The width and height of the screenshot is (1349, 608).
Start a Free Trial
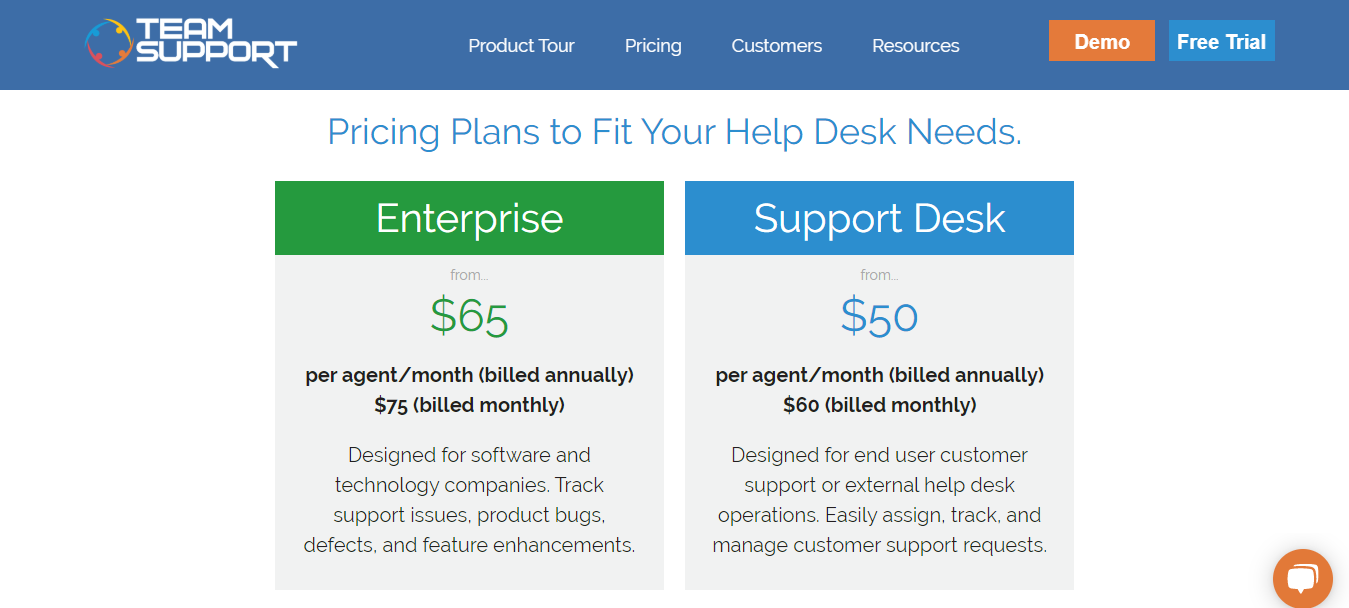(x=1221, y=41)
